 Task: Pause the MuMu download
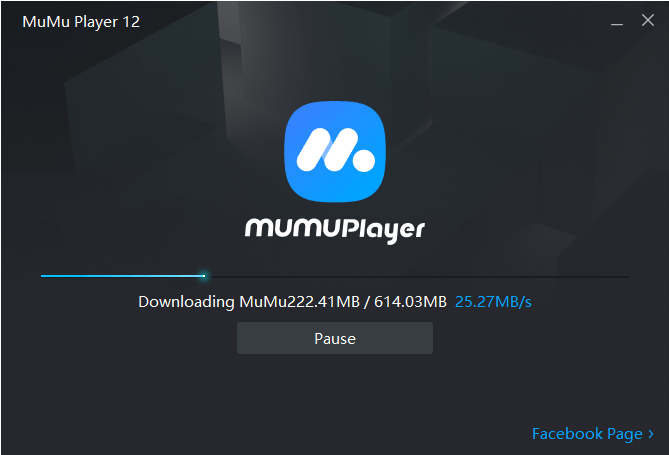(x=335, y=338)
